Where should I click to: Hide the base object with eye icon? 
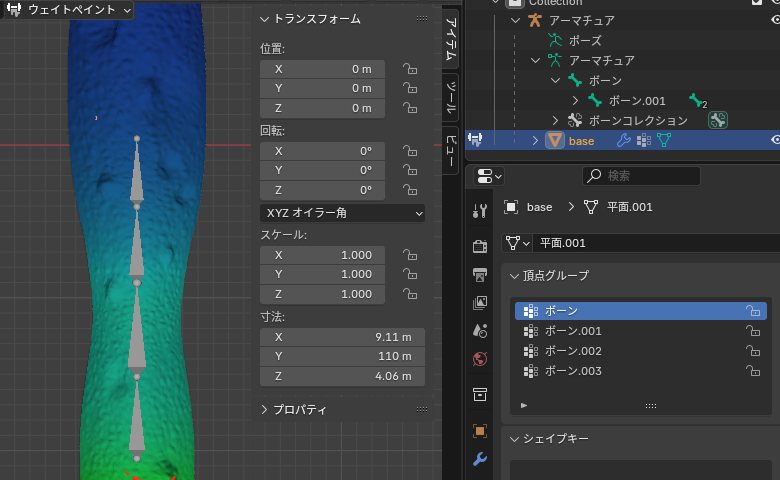(x=775, y=140)
